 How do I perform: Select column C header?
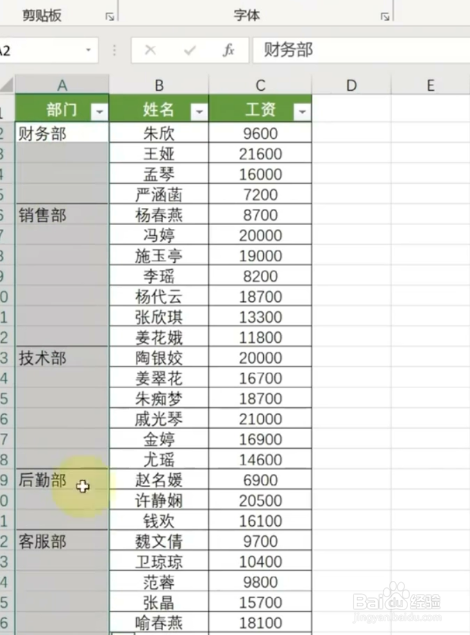(260, 85)
